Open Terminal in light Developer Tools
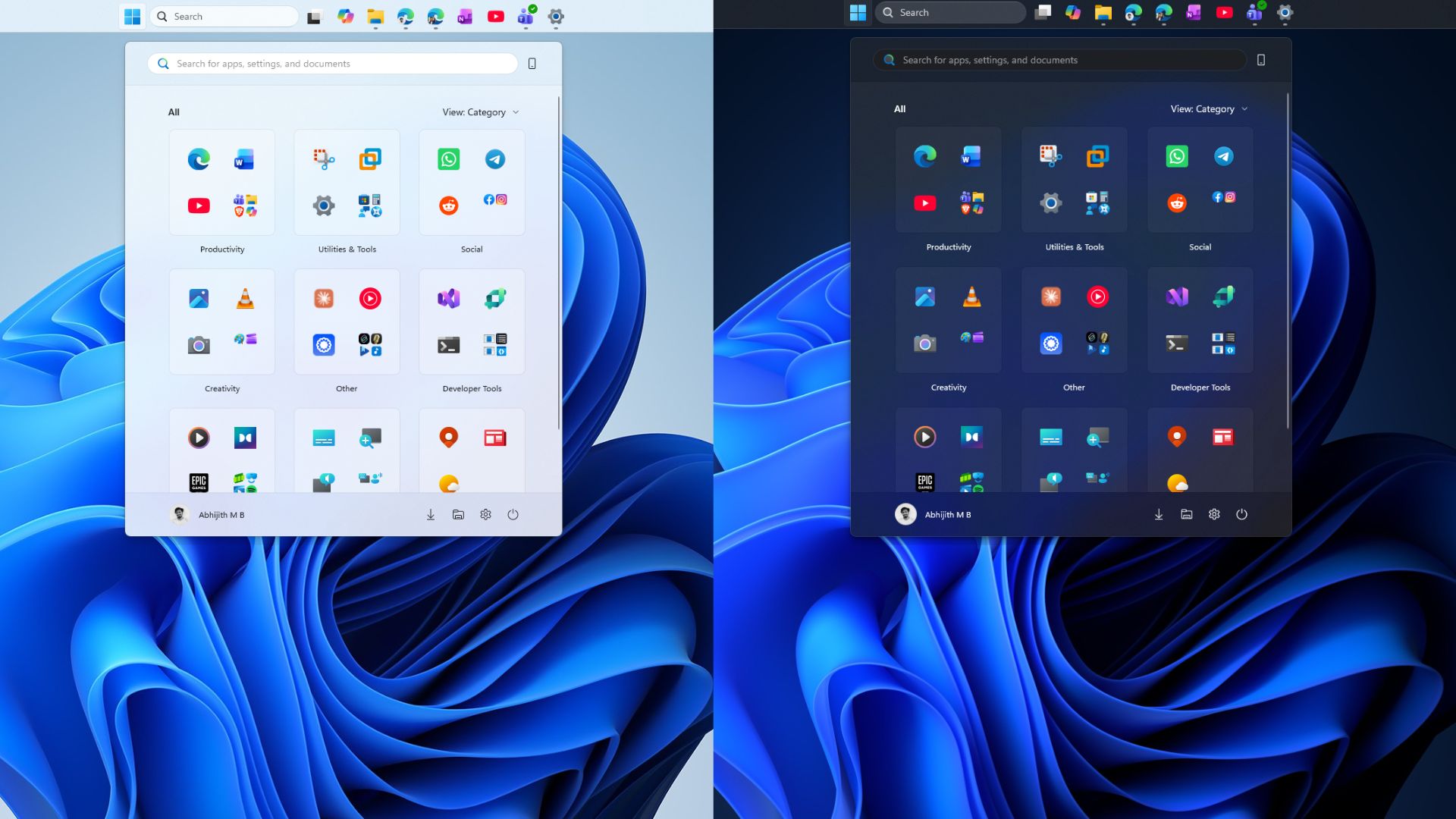 449,346
